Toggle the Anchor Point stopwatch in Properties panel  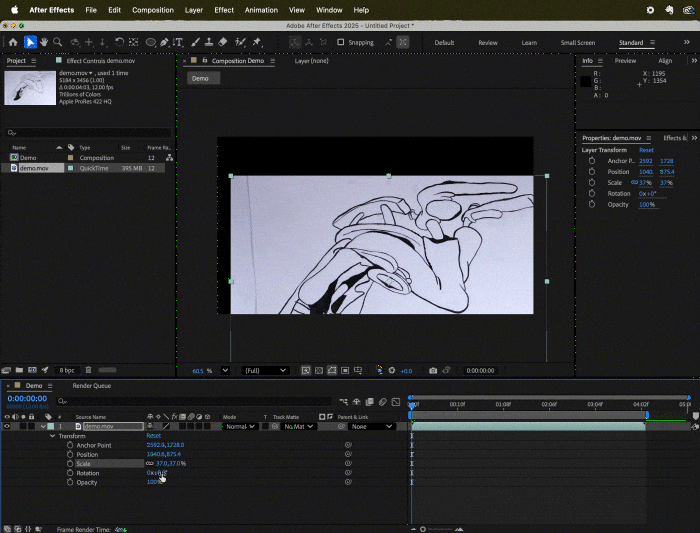[x=592, y=161]
